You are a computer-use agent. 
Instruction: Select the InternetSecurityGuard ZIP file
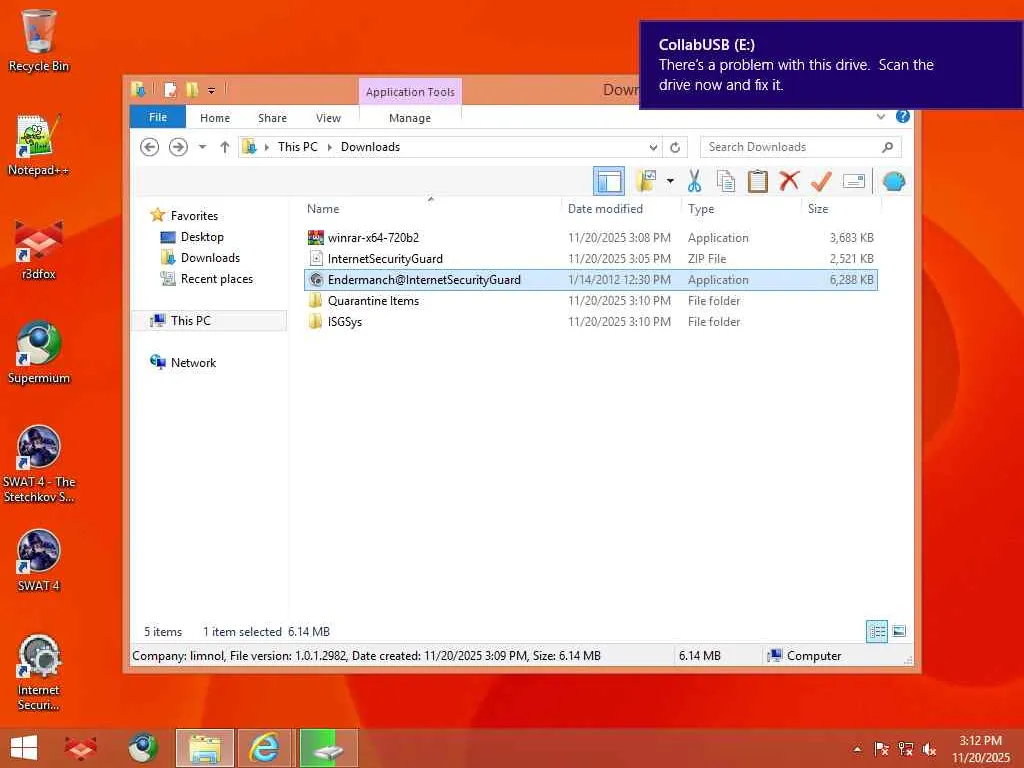(590, 259)
